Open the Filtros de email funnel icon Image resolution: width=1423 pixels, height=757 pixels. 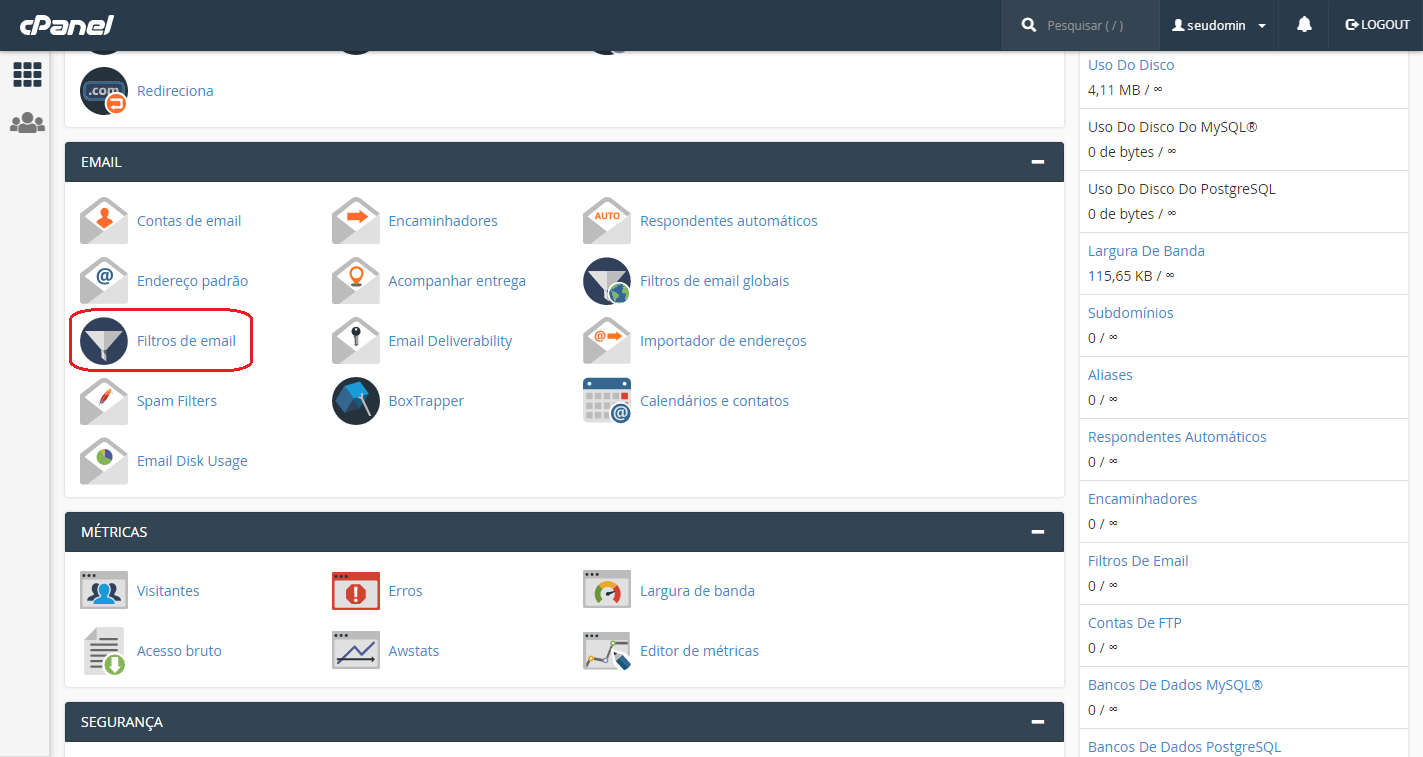104,341
